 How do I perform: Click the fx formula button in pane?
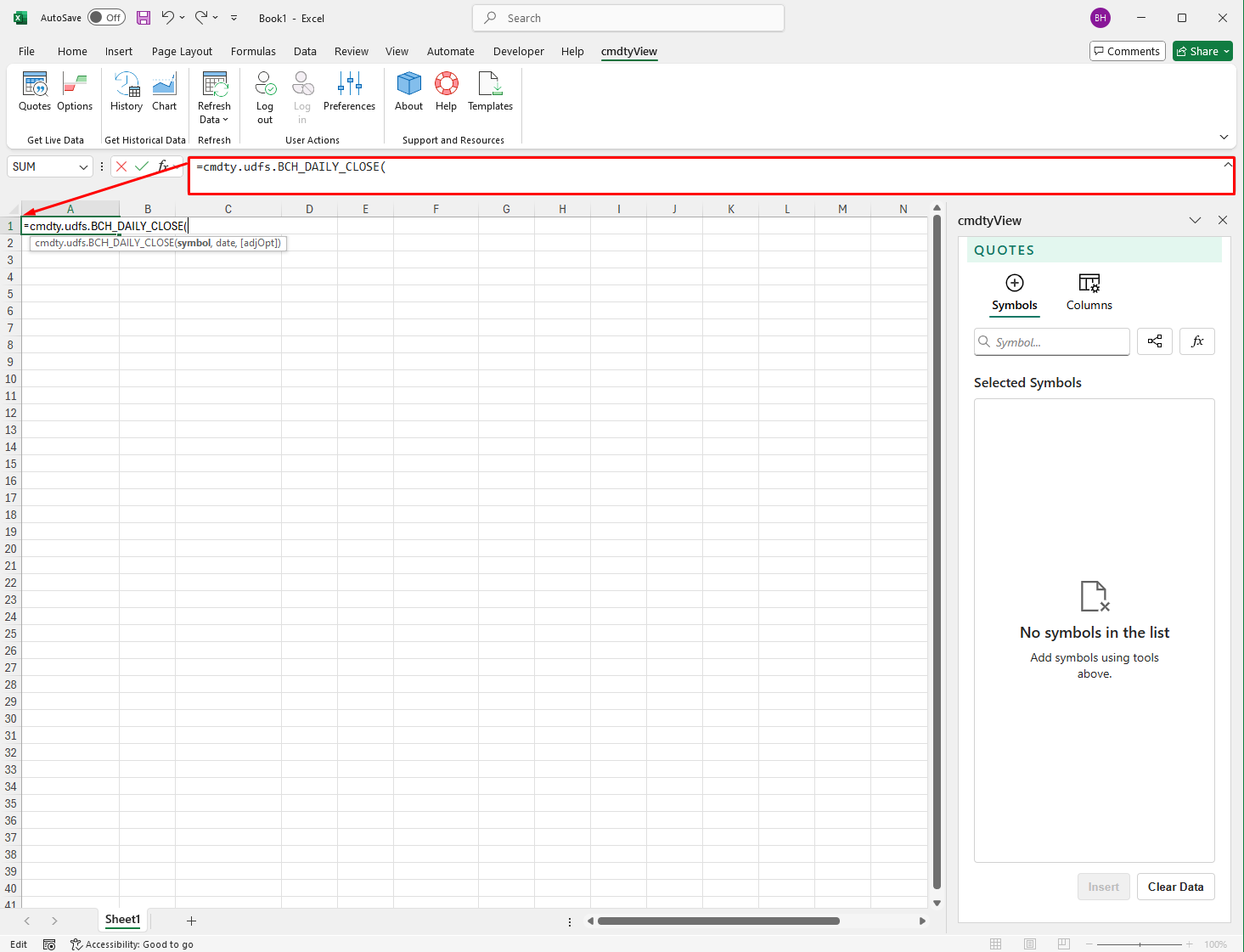coord(1197,341)
